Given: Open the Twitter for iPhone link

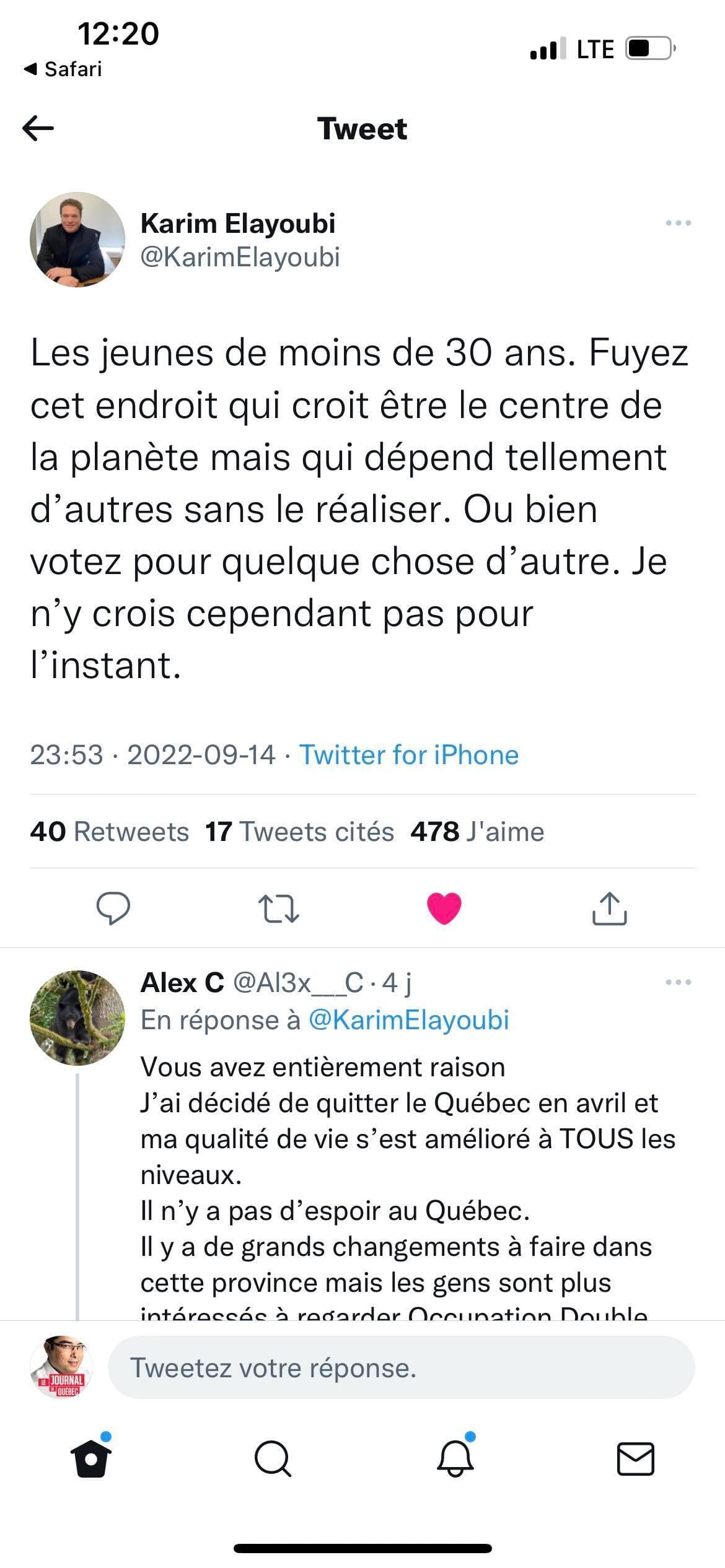Looking at the screenshot, I should coord(408,754).
